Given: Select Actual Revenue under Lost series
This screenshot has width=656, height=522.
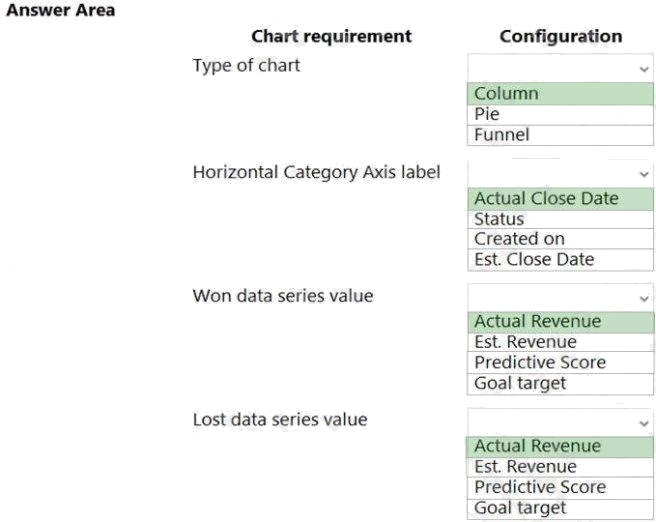Looking at the screenshot, I should [560, 446].
